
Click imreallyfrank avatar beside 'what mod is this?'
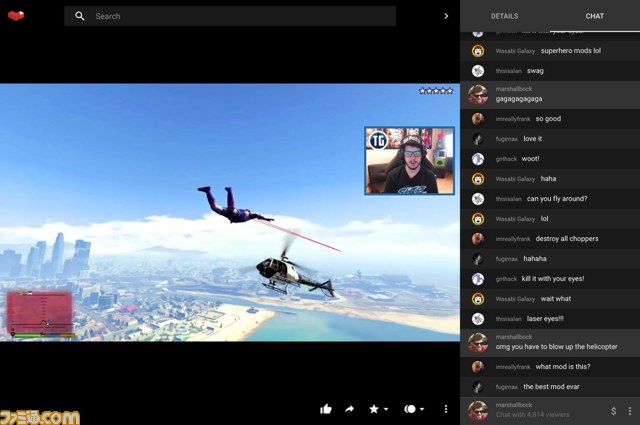click(x=478, y=367)
